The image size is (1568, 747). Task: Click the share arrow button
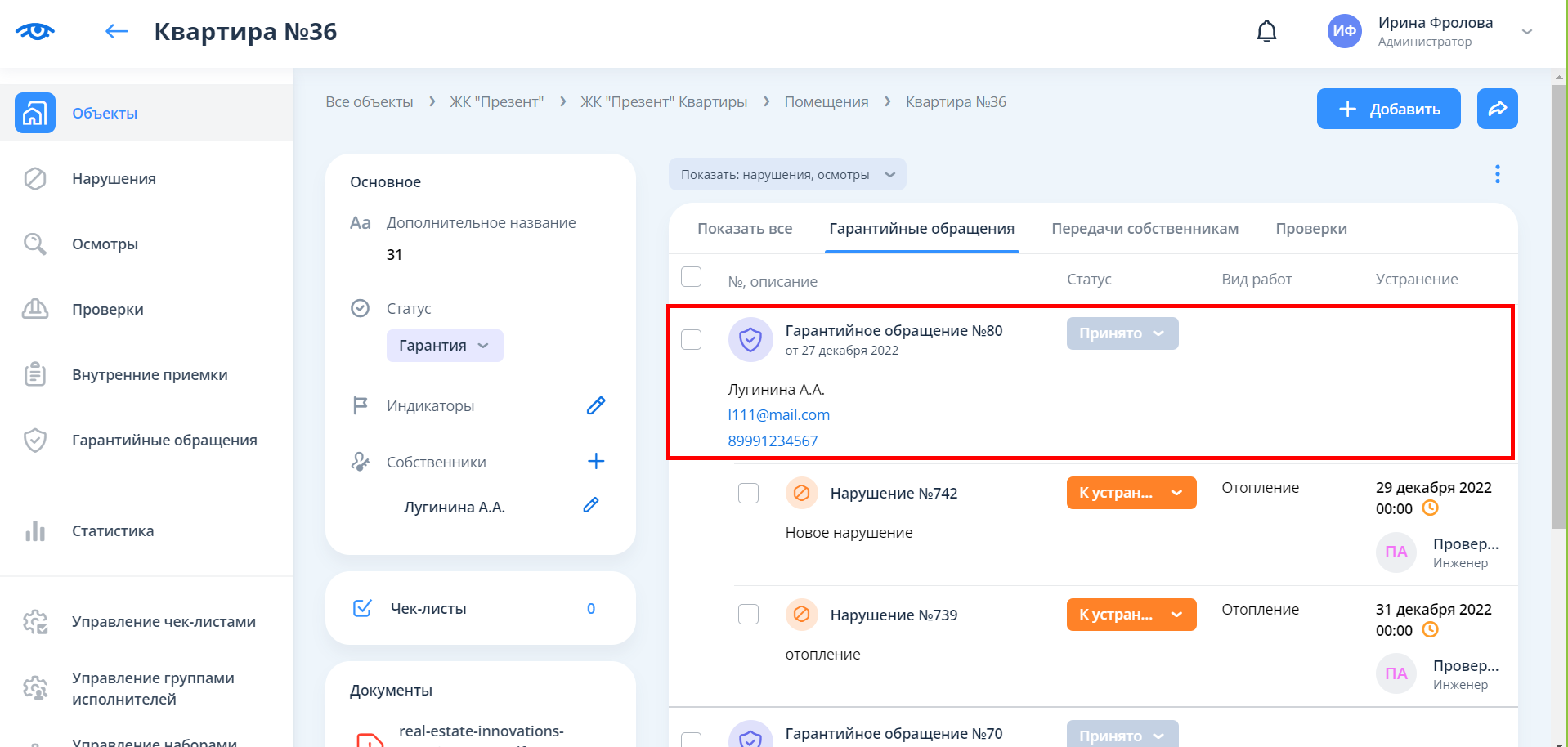coord(1497,109)
